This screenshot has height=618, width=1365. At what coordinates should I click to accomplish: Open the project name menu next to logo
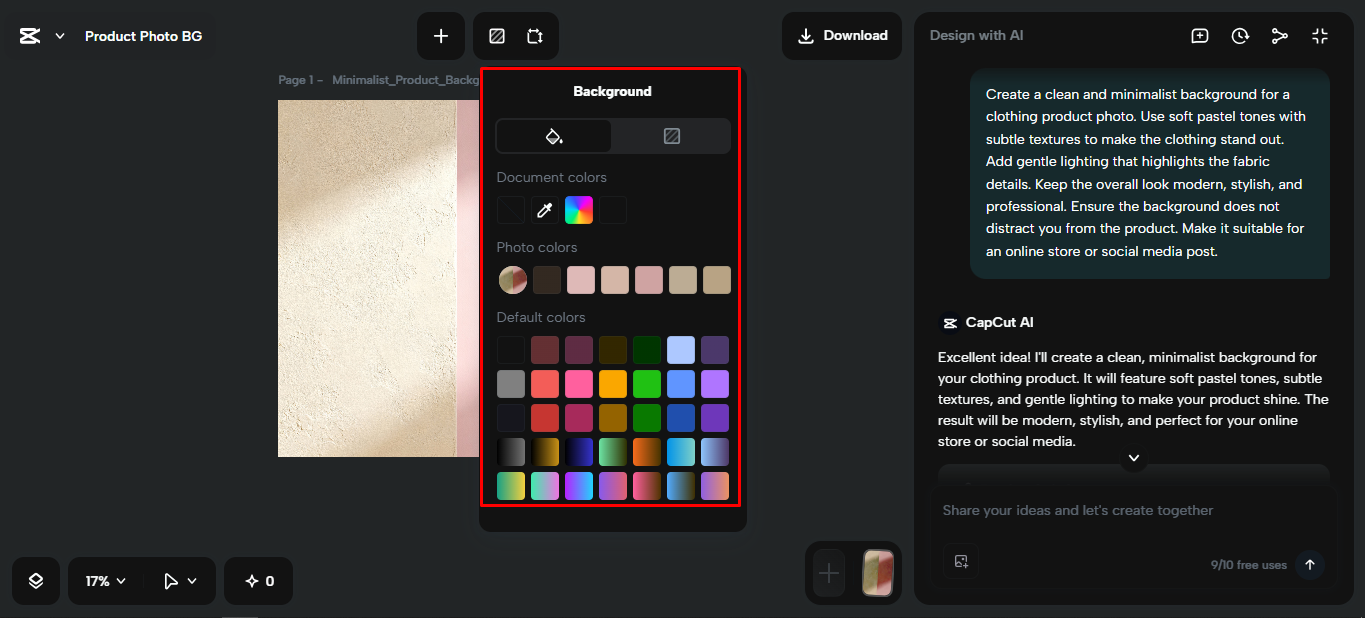coord(59,35)
